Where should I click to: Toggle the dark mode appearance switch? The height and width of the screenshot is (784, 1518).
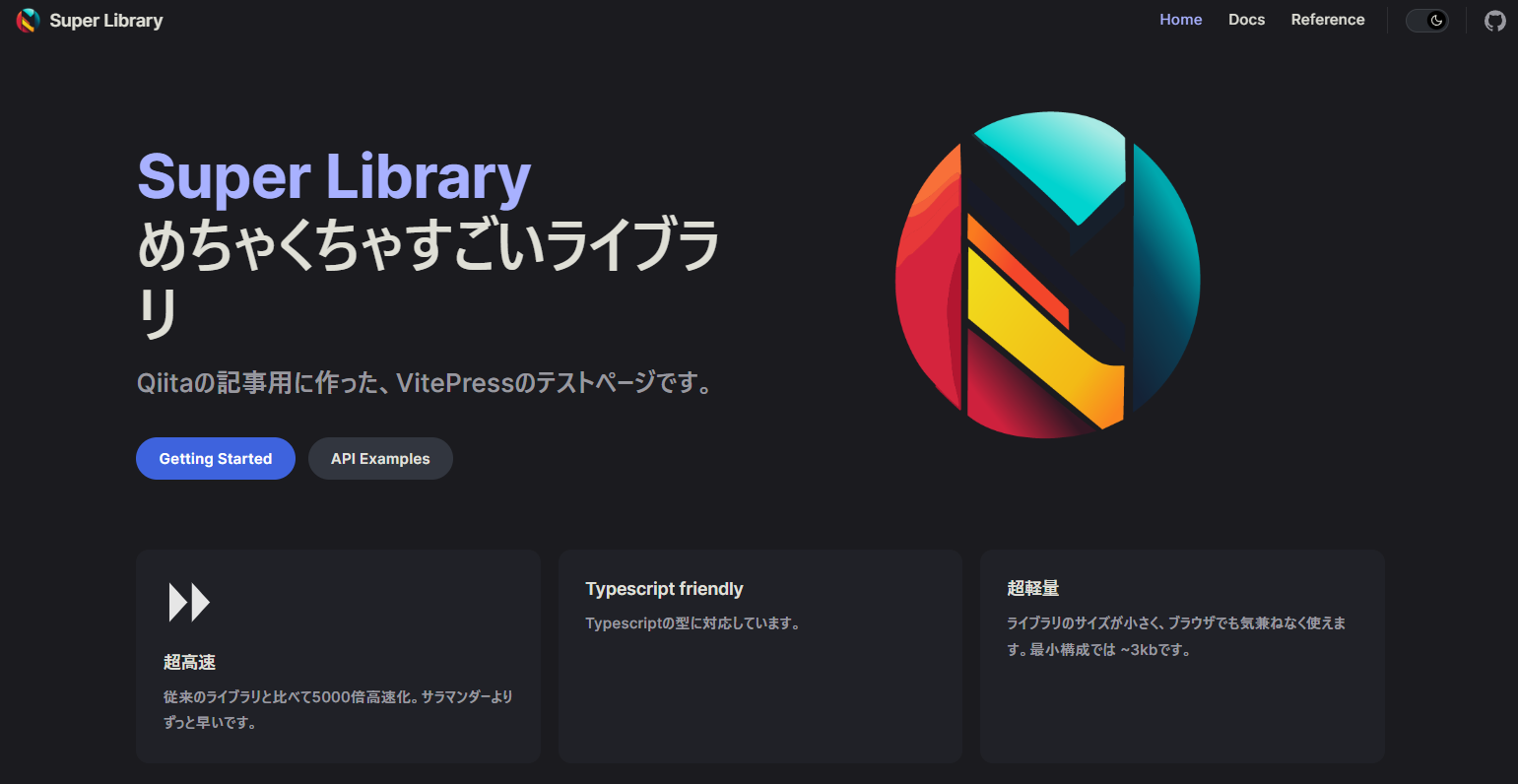pyautogui.click(x=1426, y=21)
